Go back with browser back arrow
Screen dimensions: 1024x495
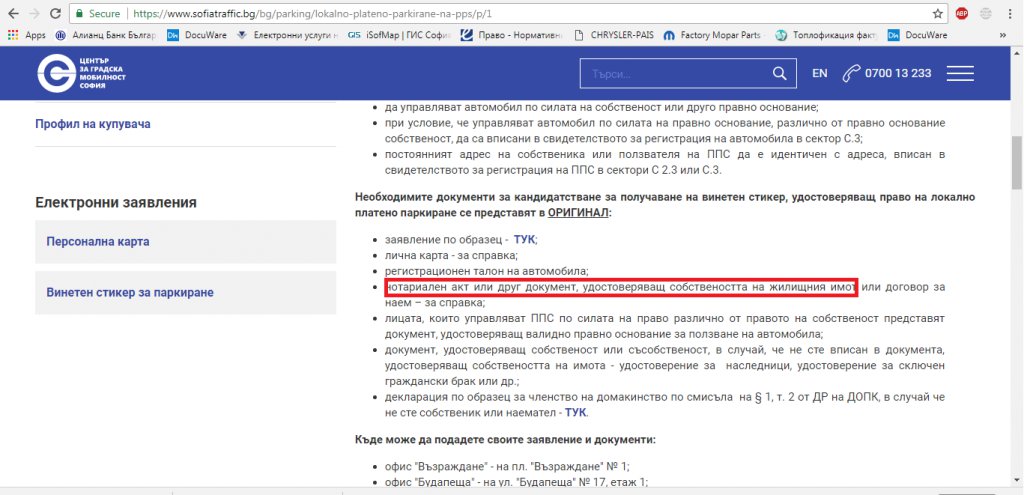pos(13,13)
